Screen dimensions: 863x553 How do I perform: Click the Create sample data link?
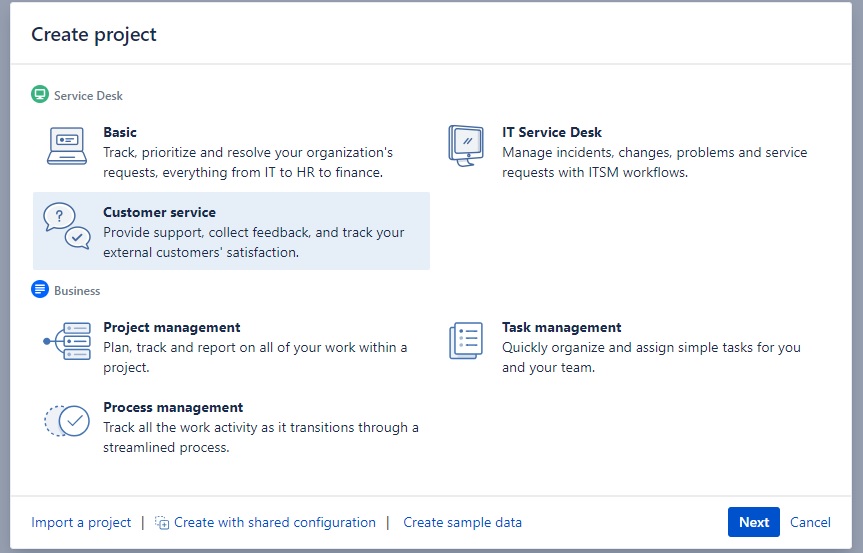pos(462,522)
